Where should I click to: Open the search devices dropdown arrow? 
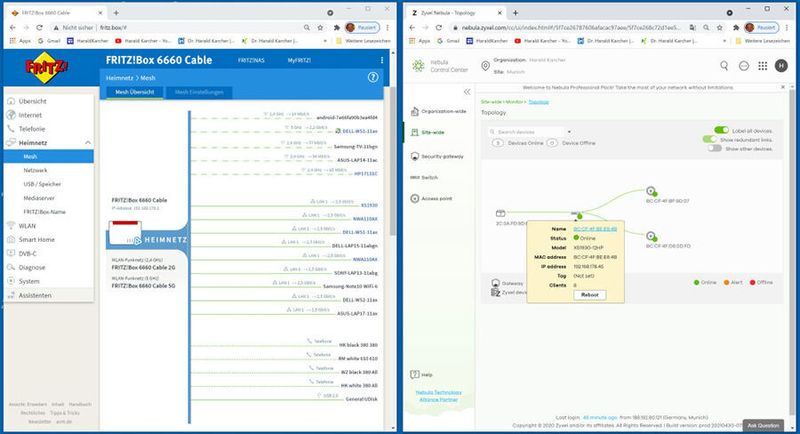point(569,132)
